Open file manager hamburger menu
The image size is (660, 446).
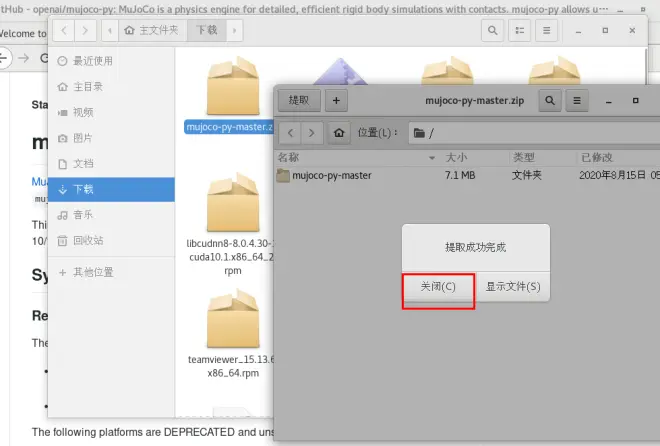(x=546, y=30)
